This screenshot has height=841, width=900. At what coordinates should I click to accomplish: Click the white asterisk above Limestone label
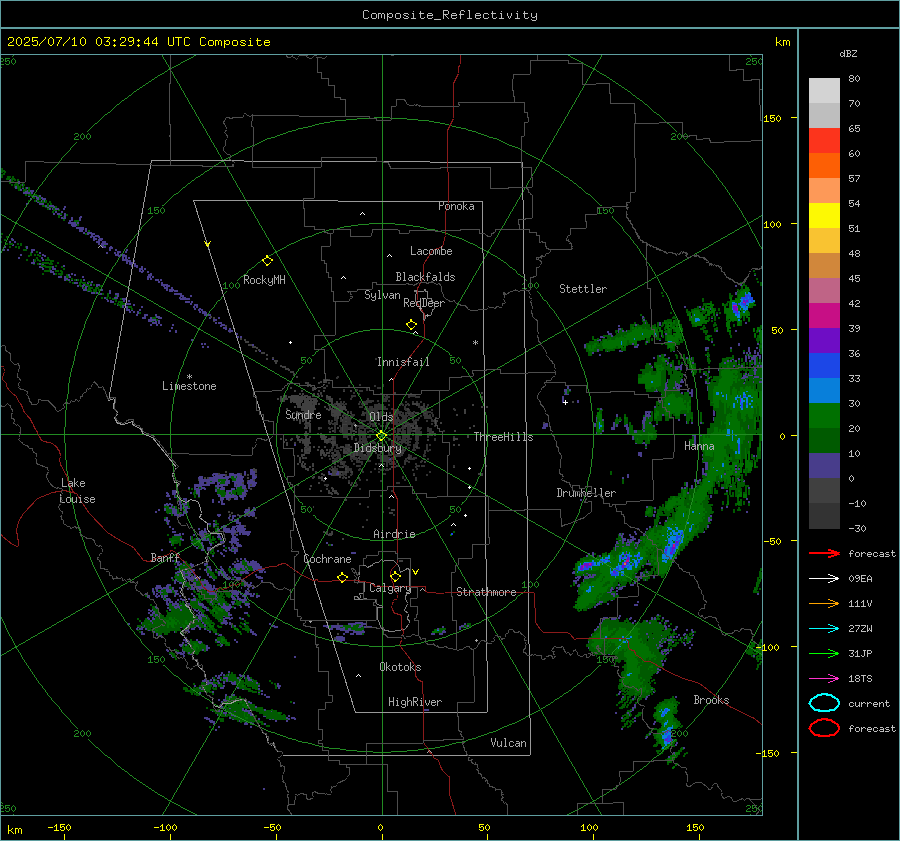click(x=189, y=377)
